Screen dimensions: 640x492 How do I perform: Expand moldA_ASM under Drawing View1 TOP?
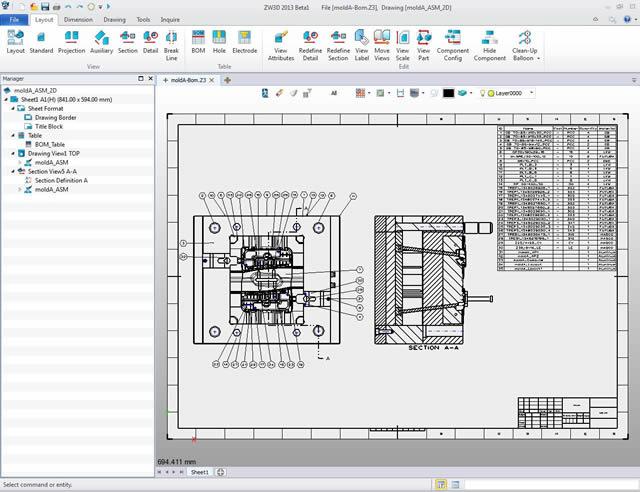[22, 162]
